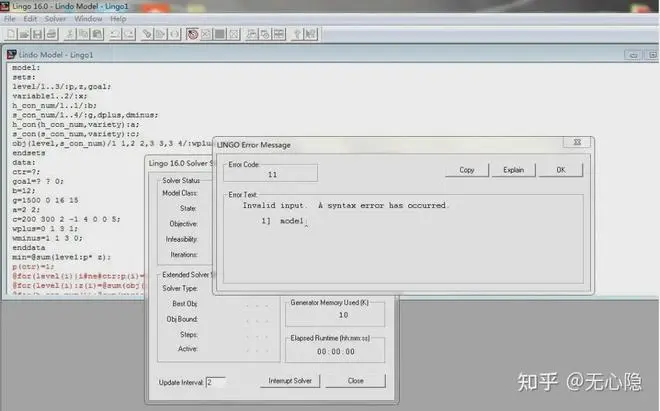Open the File menu
Screen dimensions: 660x411
10,18
